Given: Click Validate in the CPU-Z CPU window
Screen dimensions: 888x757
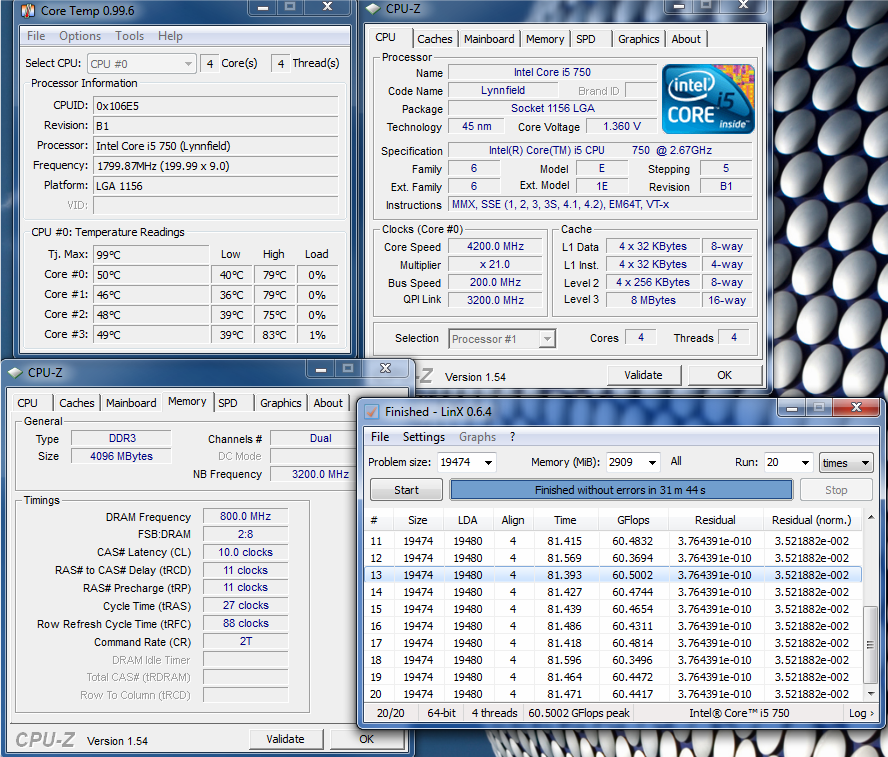Looking at the screenshot, I should click(x=643, y=375).
